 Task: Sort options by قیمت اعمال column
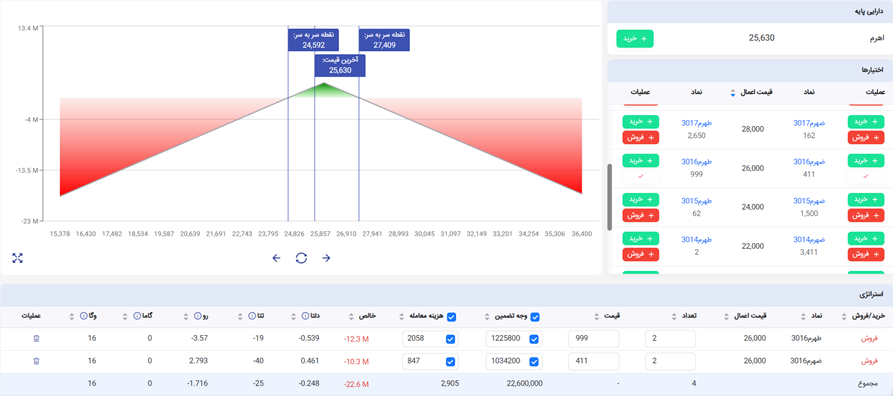click(x=733, y=92)
